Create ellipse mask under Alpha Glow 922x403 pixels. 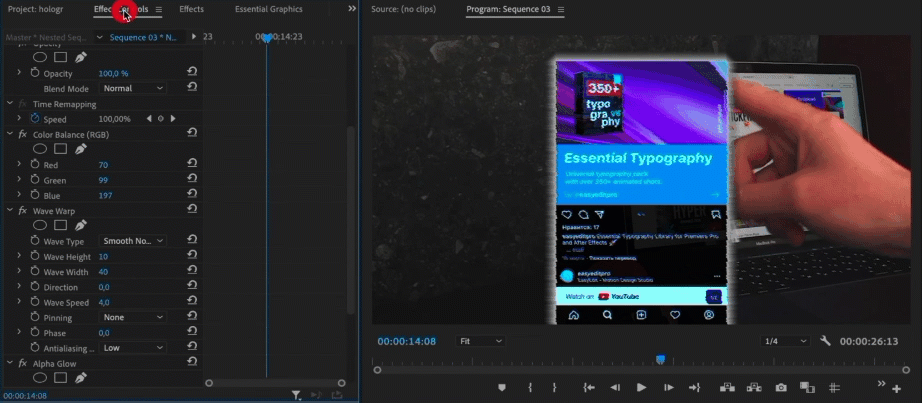(39, 377)
